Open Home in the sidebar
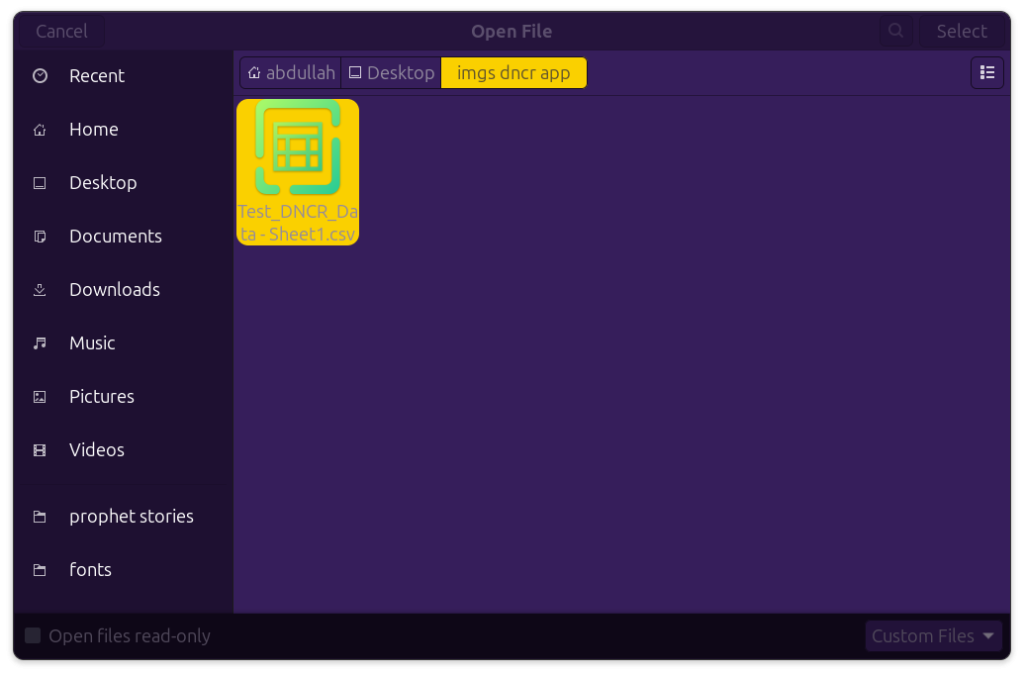The image size is (1024, 676). coord(93,129)
